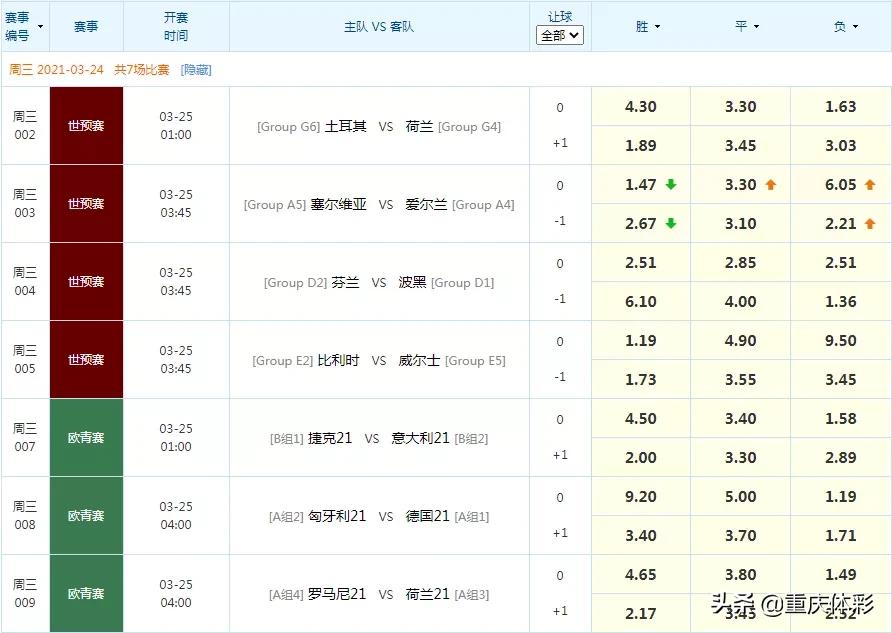The image size is (892, 633).
Task: Select win odds 4.65 for 罗马尼21
Action: 641,574
